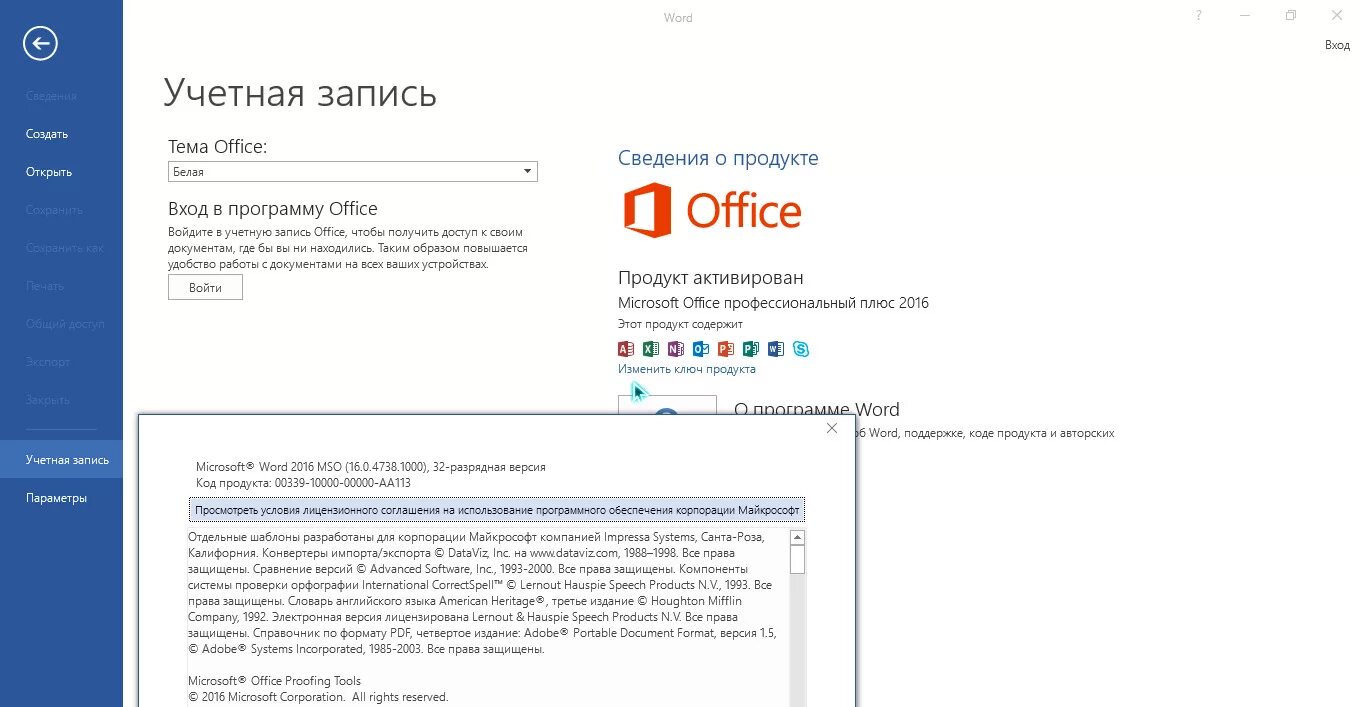This screenshot has width=1360, height=707.
Task: Open Help via the question mark icon
Action: (x=1199, y=16)
